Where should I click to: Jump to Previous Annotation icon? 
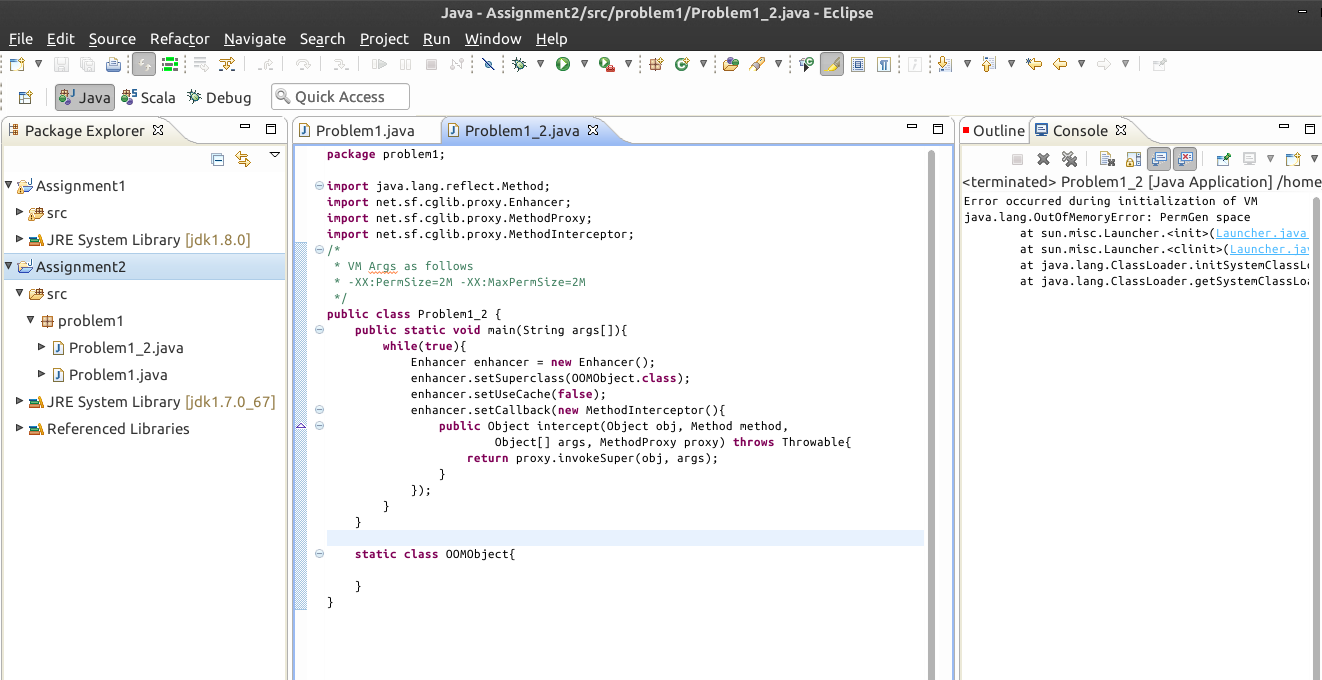tap(989, 64)
